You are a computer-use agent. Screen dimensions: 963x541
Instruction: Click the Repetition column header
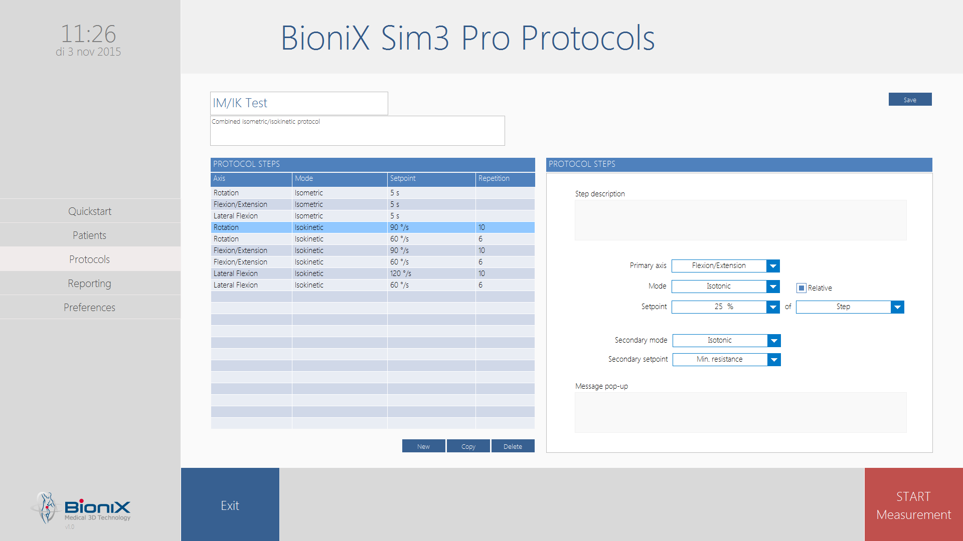coord(505,179)
